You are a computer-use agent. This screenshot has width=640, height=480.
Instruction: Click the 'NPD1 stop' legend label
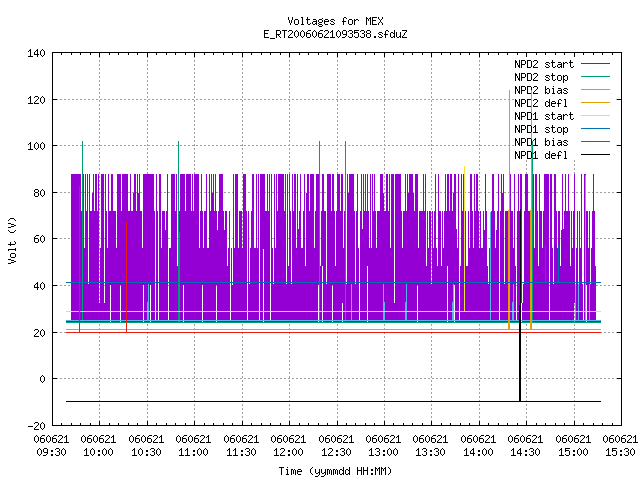pyautogui.click(x=541, y=129)
